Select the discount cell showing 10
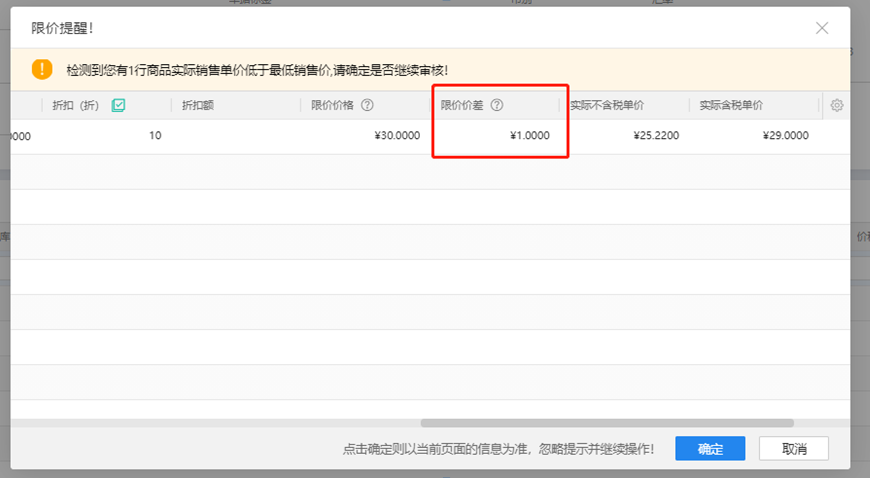This screenshot has width=870, height=478. (155, 136)
